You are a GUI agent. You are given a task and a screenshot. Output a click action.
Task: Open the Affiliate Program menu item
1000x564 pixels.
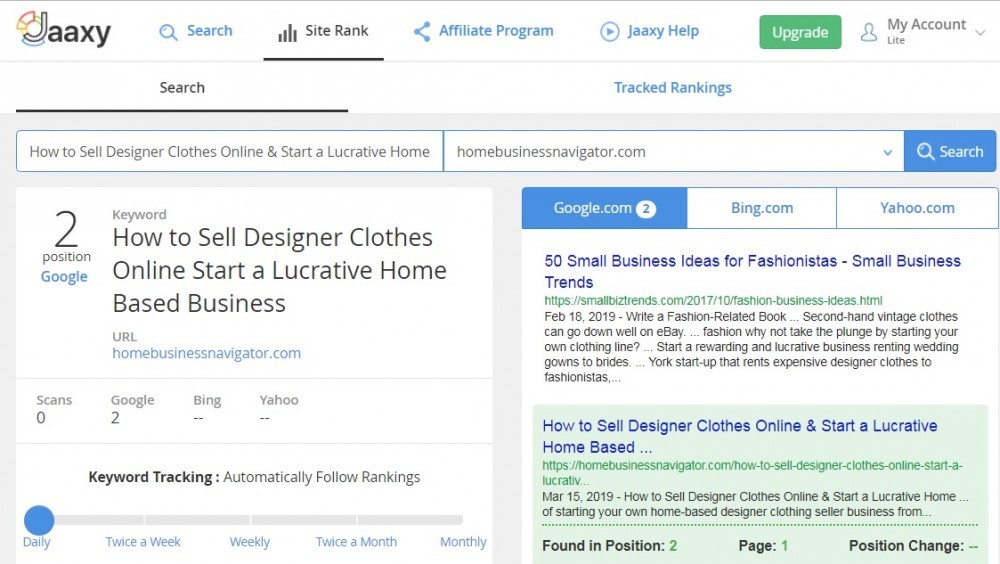[483, 31]
